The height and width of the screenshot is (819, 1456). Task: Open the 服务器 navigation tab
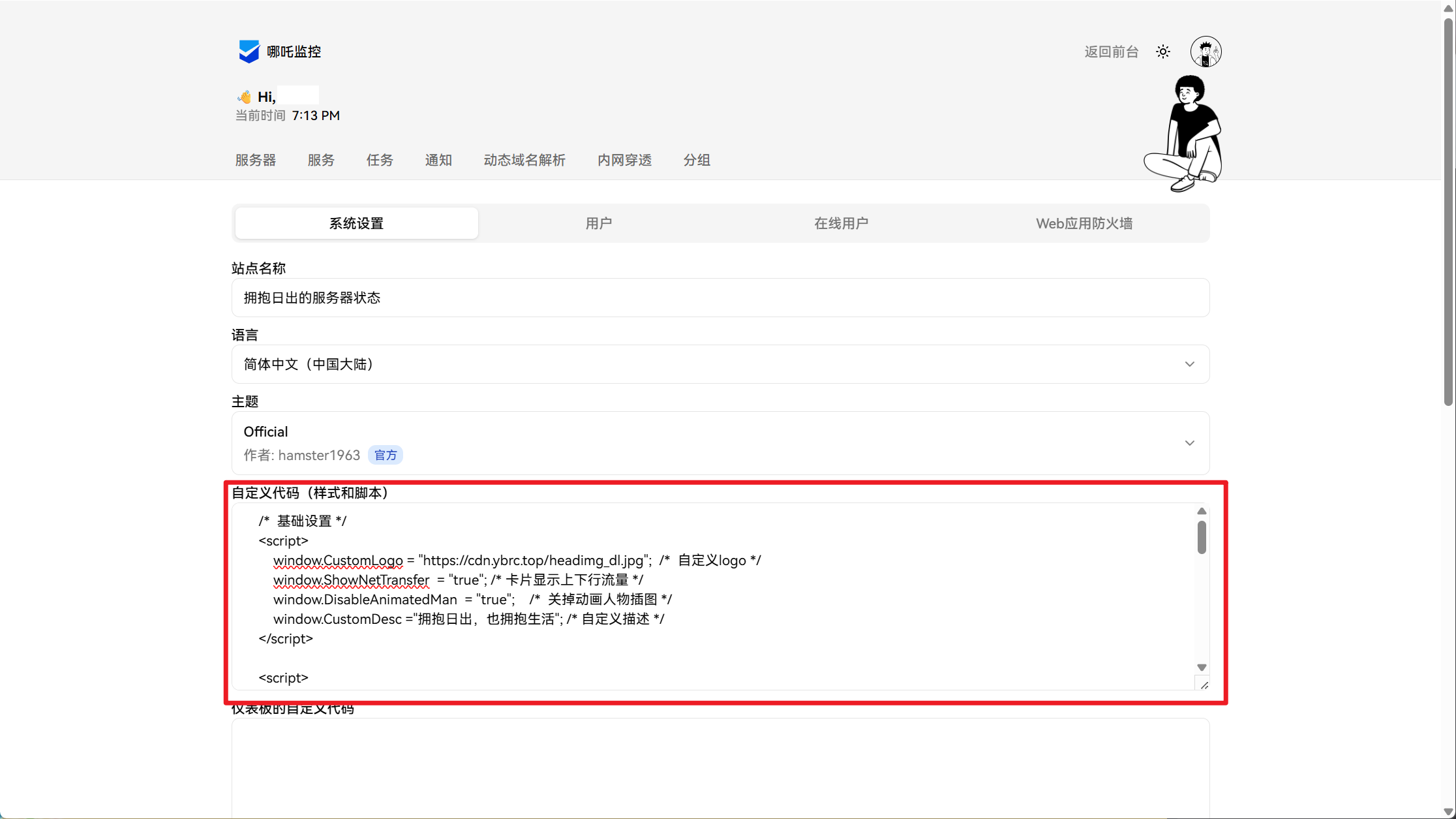click(x=256, y=160)
